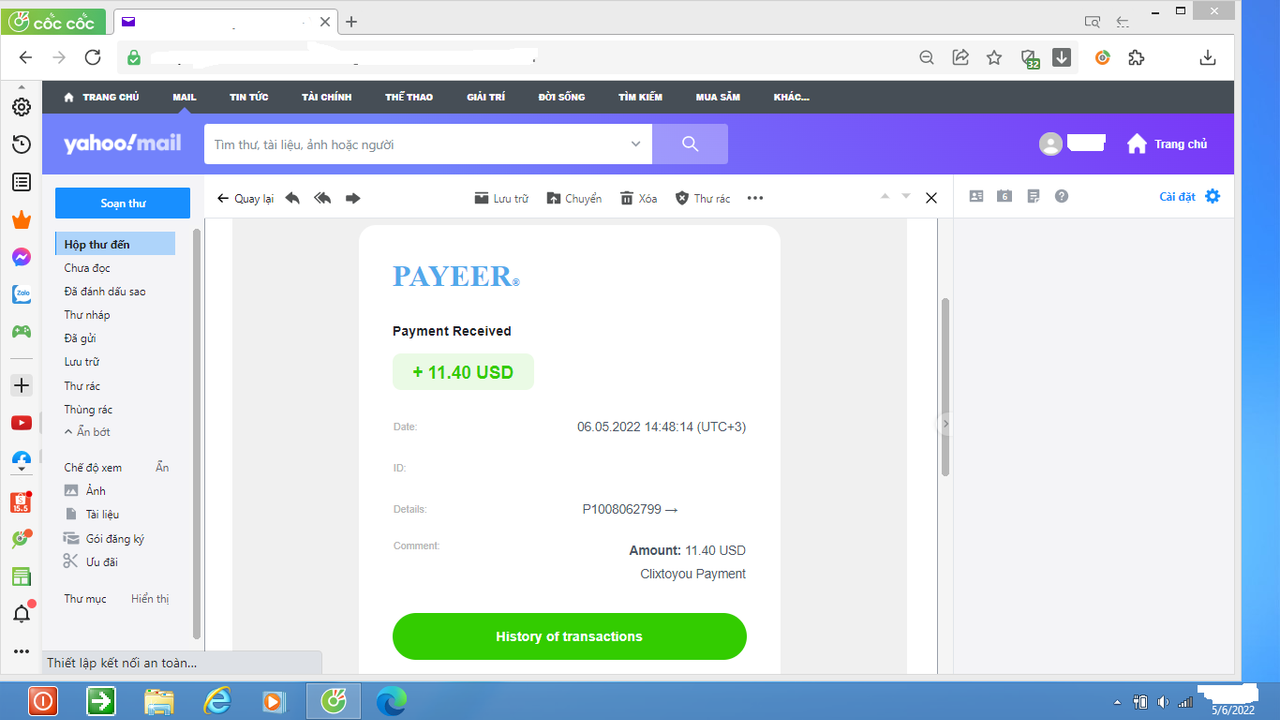Open Đã gửi sent folder
Image resolution: width=1280 pixels, height=720 pixels.
point(80,338)
